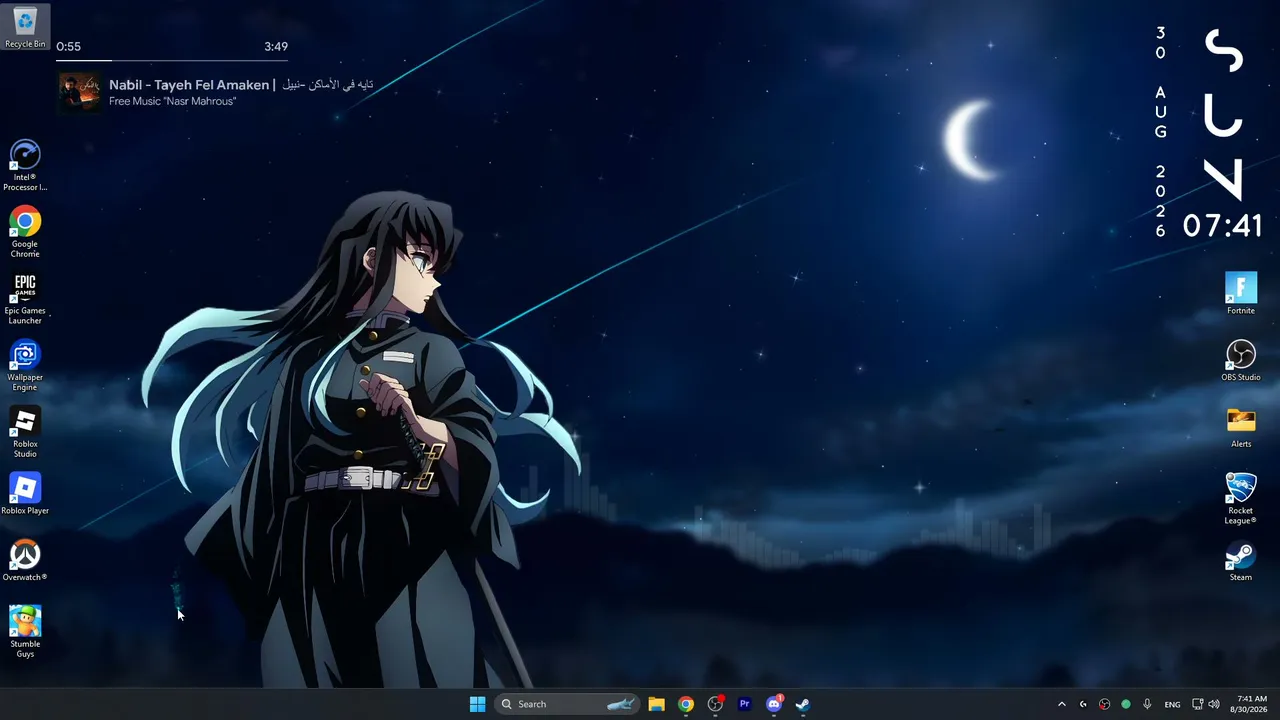
Task: Open the Windows Start menu
Action: tap(477, 704)
